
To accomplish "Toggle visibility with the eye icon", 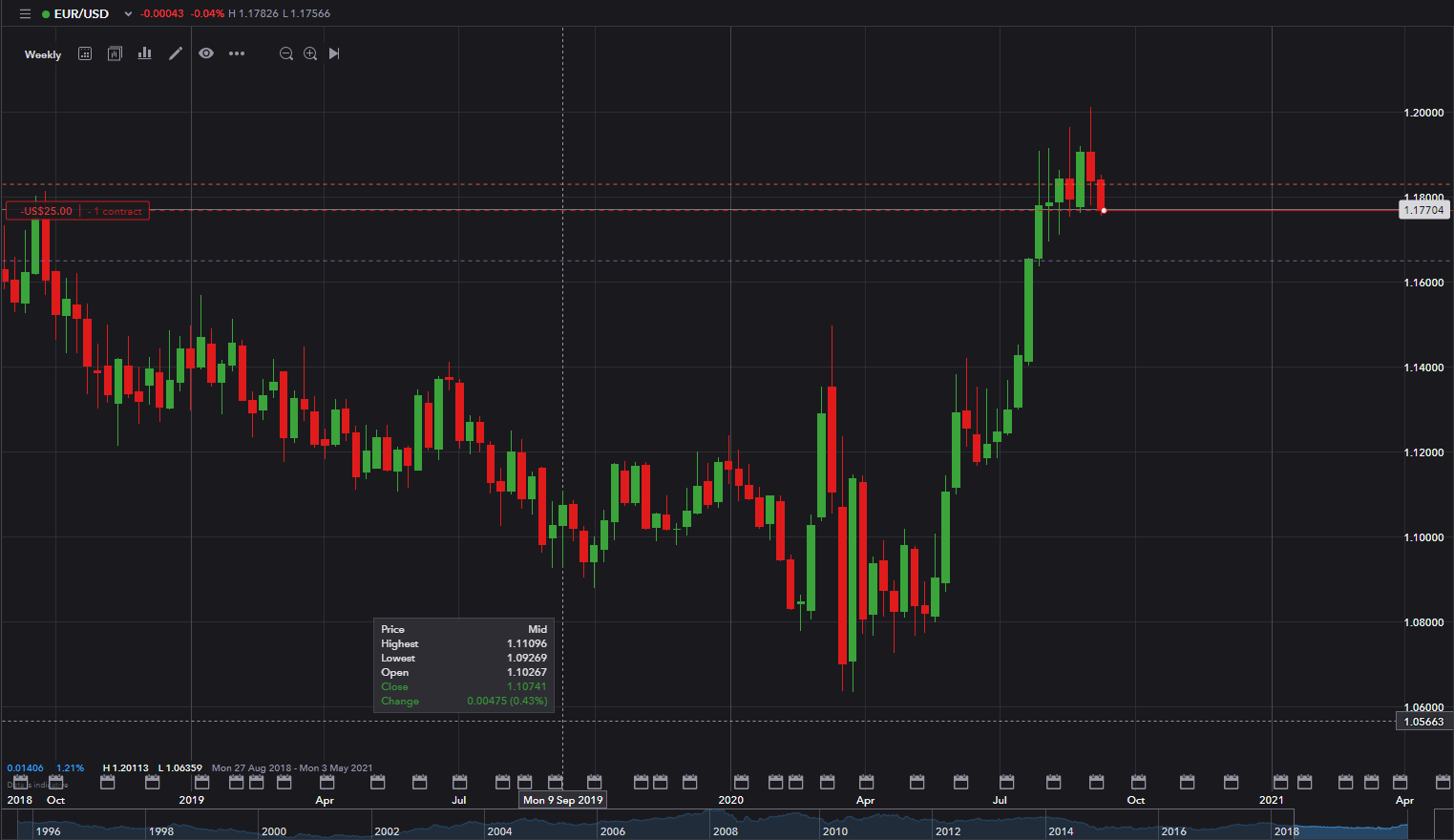I will point(206,54).
